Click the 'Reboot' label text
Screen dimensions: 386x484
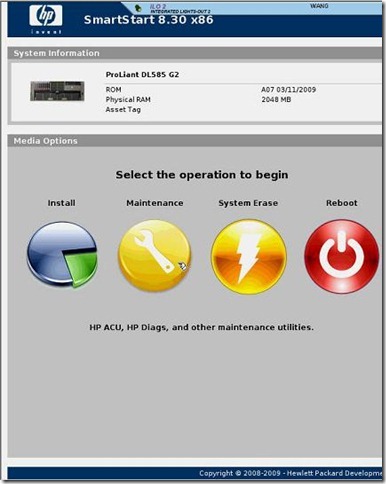pos(342,203)
